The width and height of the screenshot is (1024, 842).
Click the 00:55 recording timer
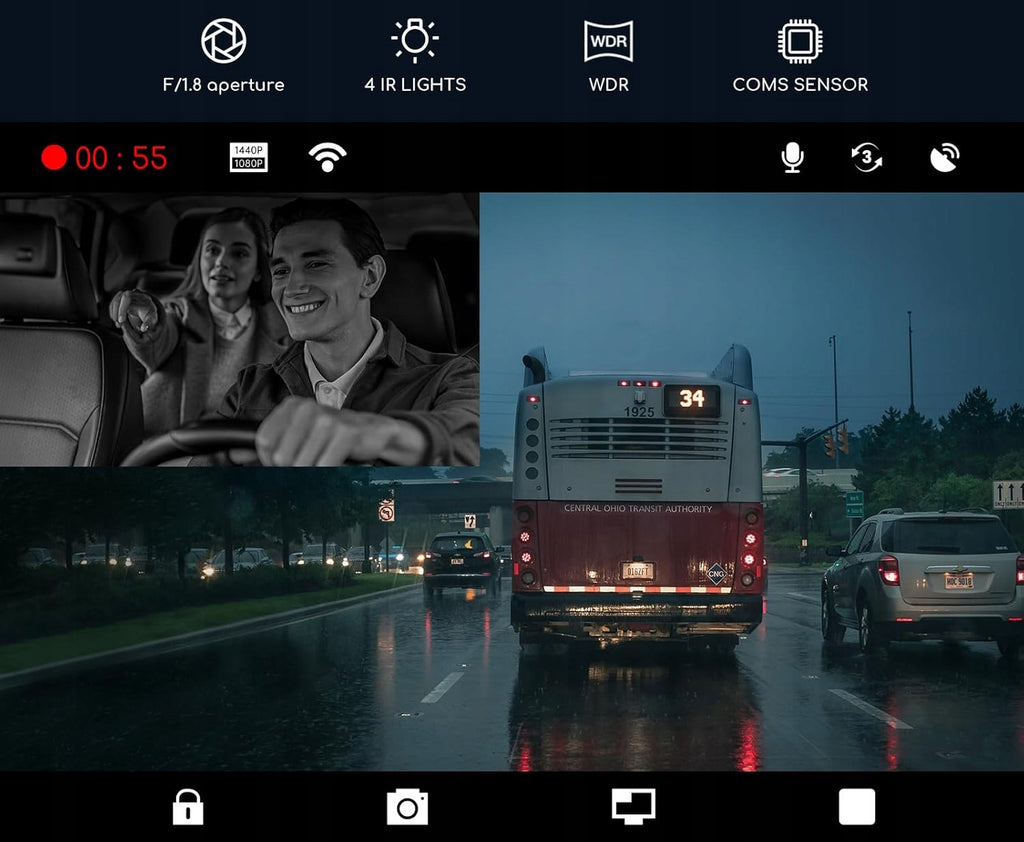pos(121,158)
